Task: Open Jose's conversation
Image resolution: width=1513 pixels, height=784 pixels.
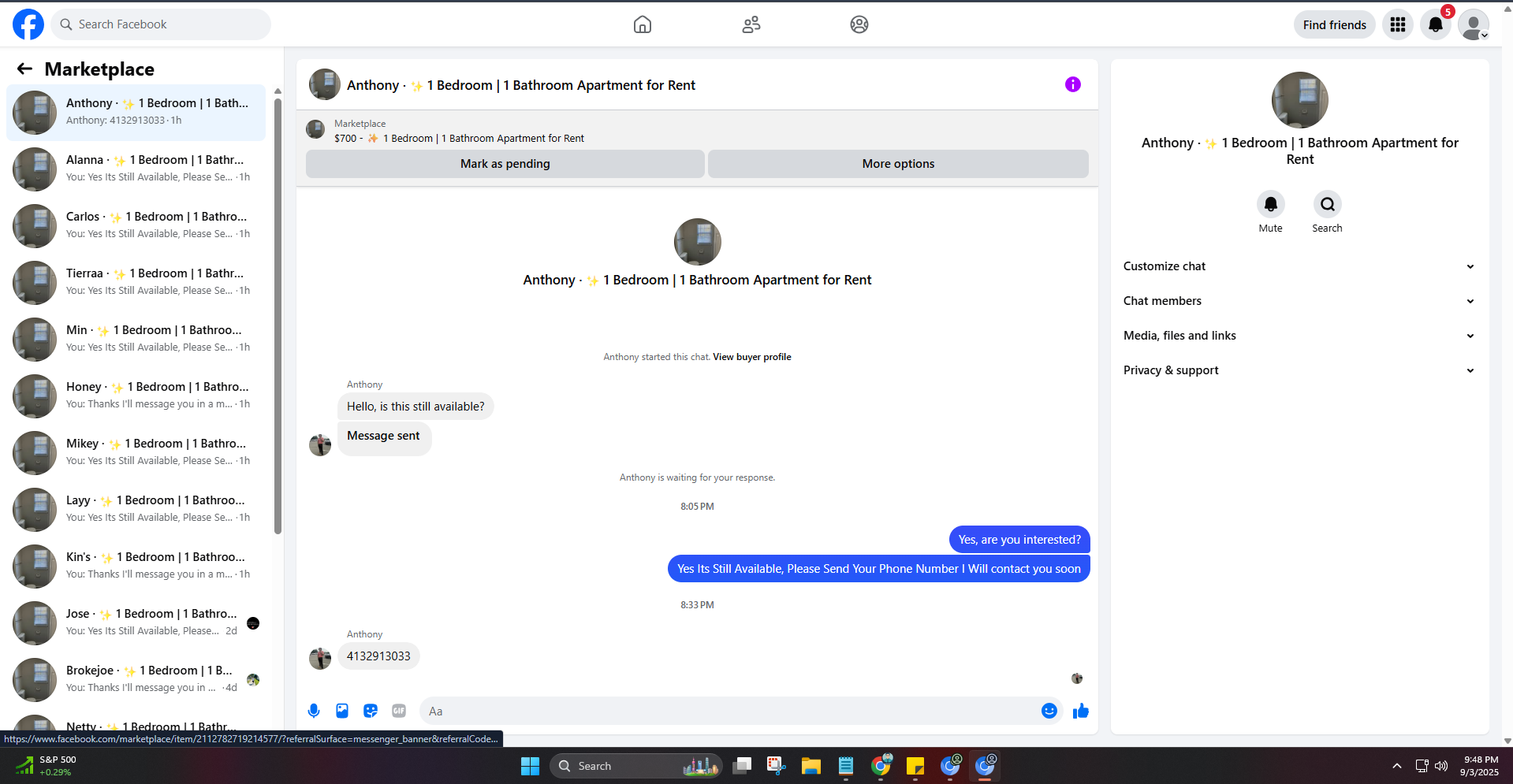Action: click(x=136, y=623)
